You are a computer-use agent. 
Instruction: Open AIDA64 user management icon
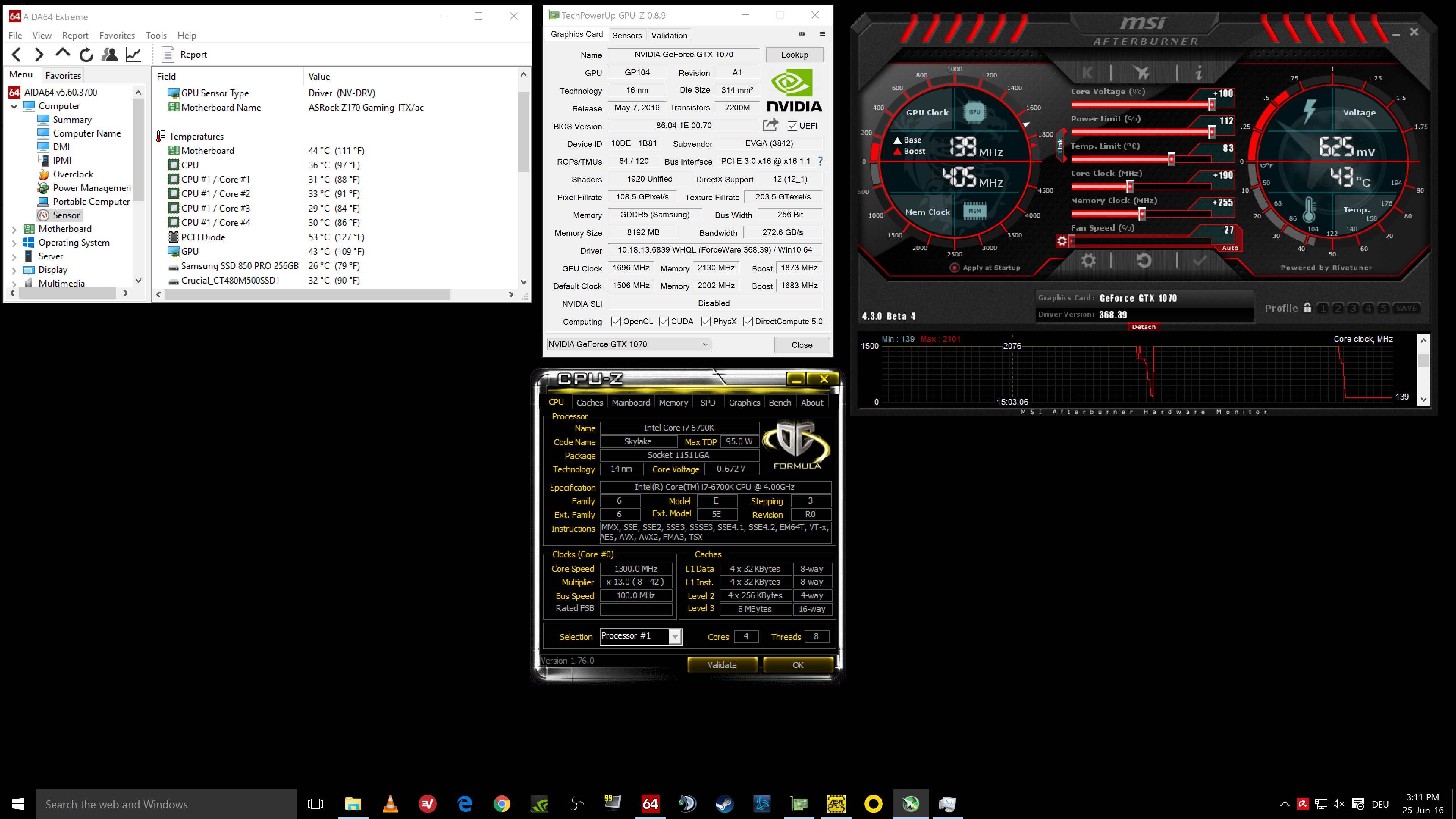tap(109, 54)
